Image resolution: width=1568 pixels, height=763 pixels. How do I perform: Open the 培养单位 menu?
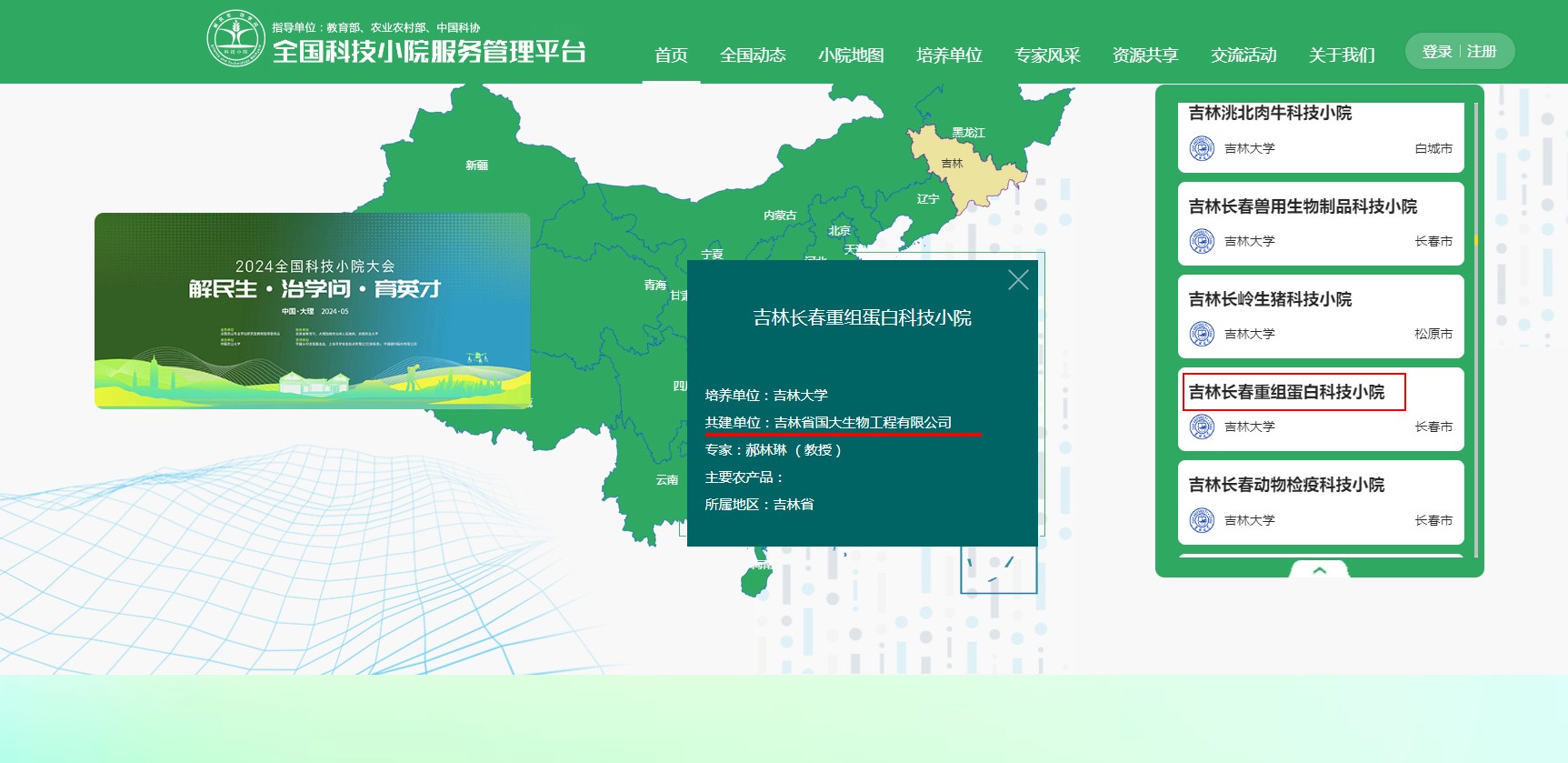click(949, 55)
